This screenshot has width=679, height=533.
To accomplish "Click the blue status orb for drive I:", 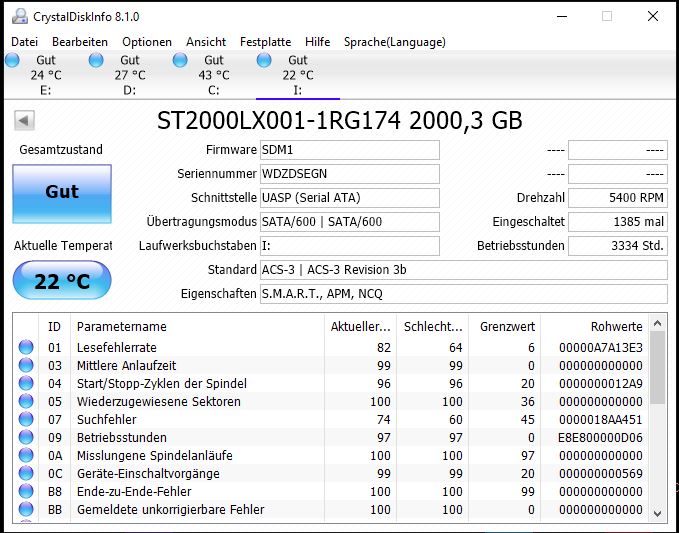I will 264,60.
